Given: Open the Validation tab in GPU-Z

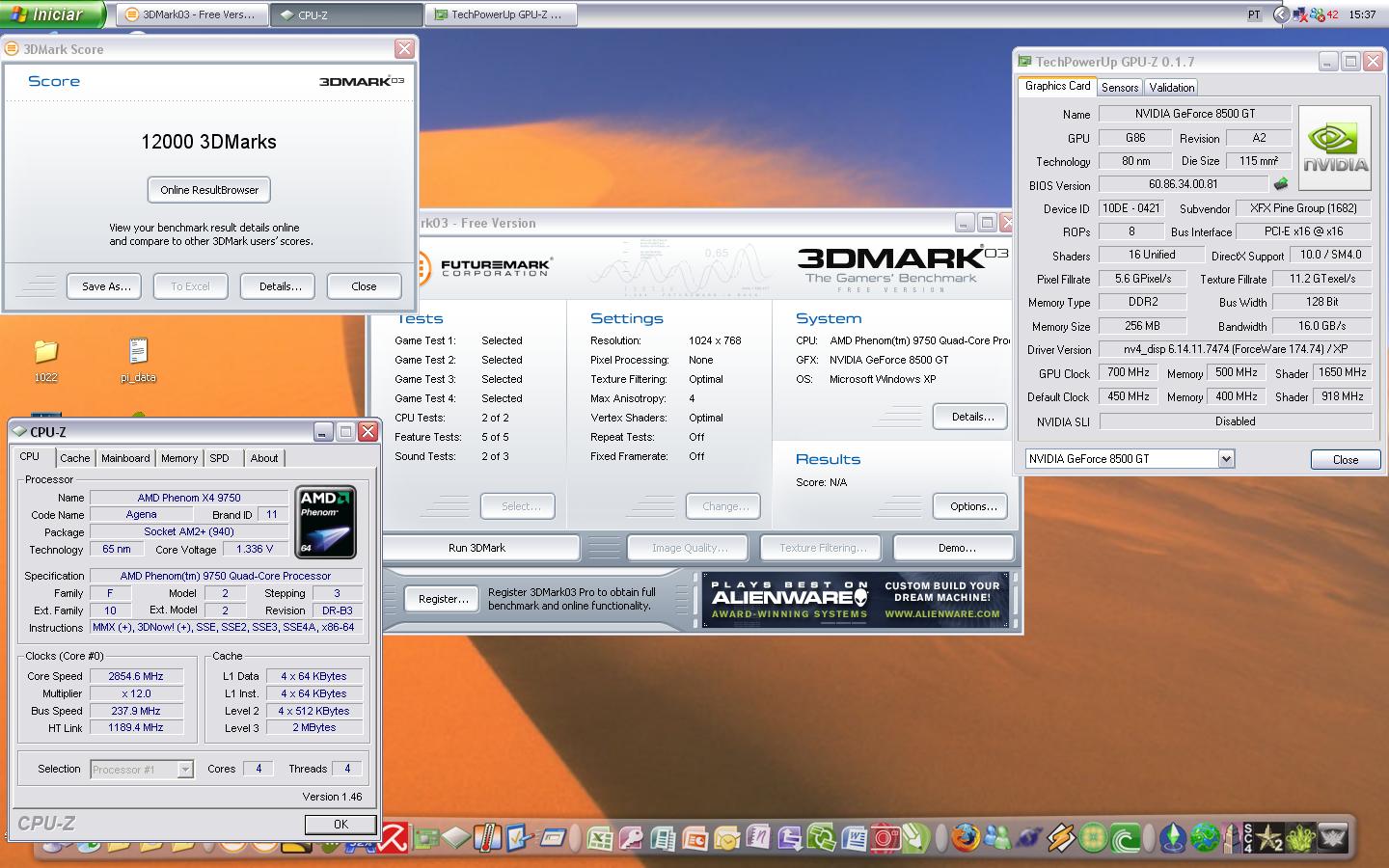Looking at the screenshot, I should 1172,87.
